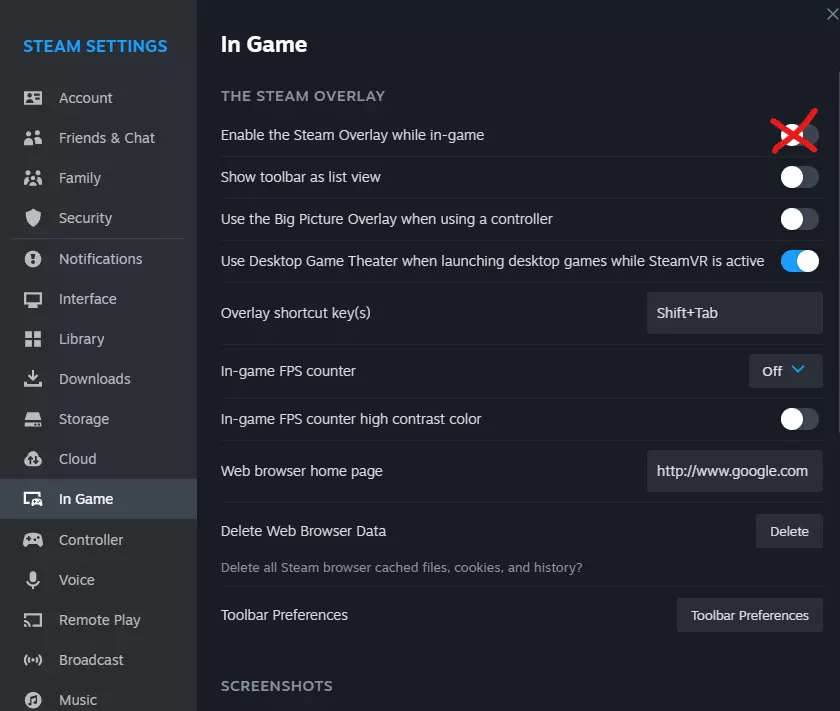This screenshot has height=711, width=840.
Task: Open the In-game FPS counter dropdown
Action: pos(785,371)
